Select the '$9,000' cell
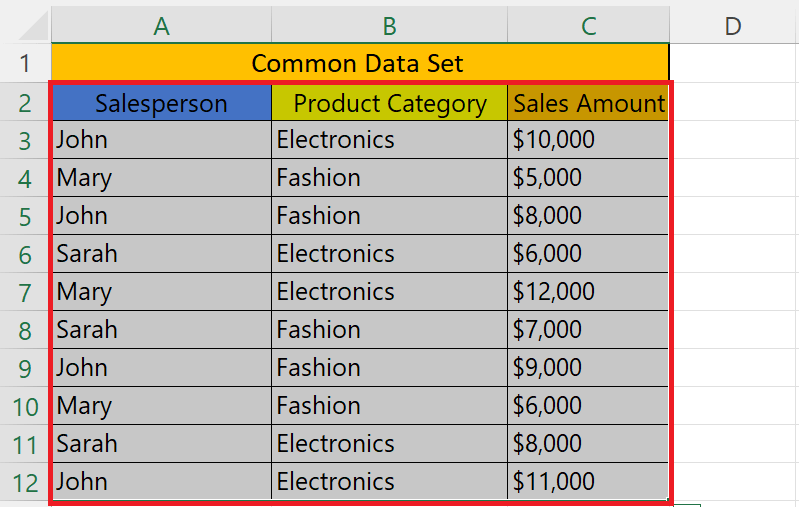Image resolution: width=799 pixels, height=507 pixels. [588, 367]
